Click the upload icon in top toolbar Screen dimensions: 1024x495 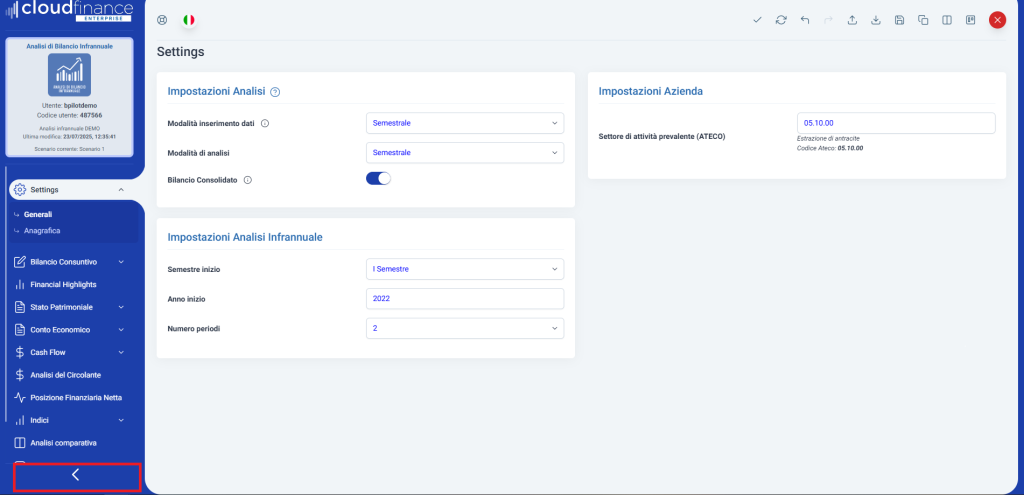tap(852, 20)
